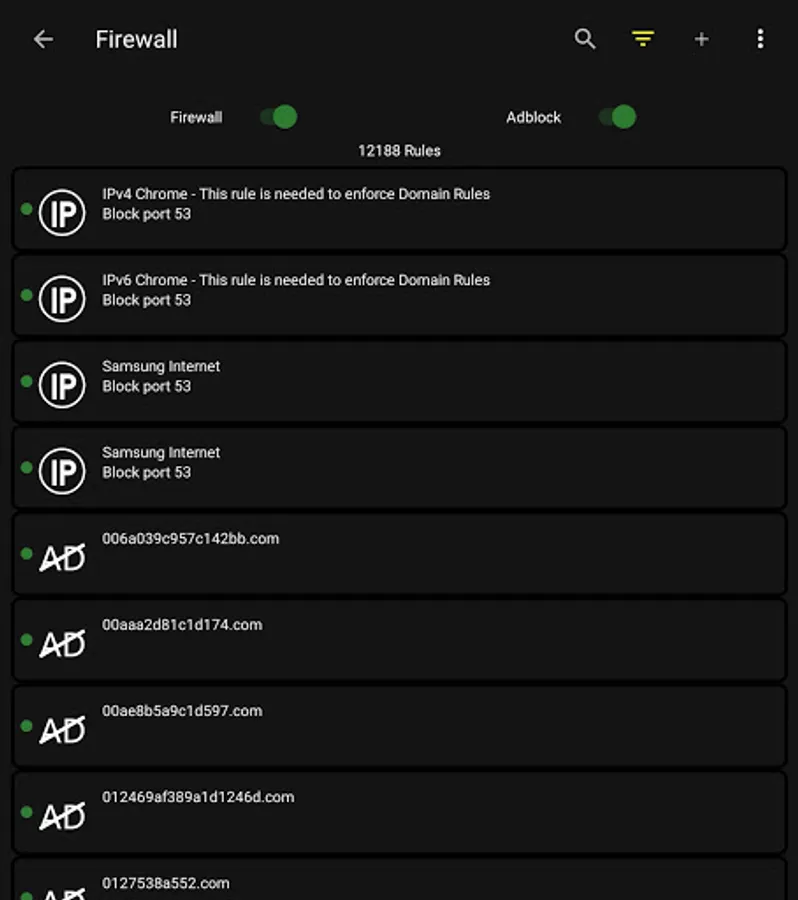Click AD icon for 012469af389a1d1246d.com
The width and height of the screenshot is (798, 900).
pyautogui.click(x=62, y=816)
